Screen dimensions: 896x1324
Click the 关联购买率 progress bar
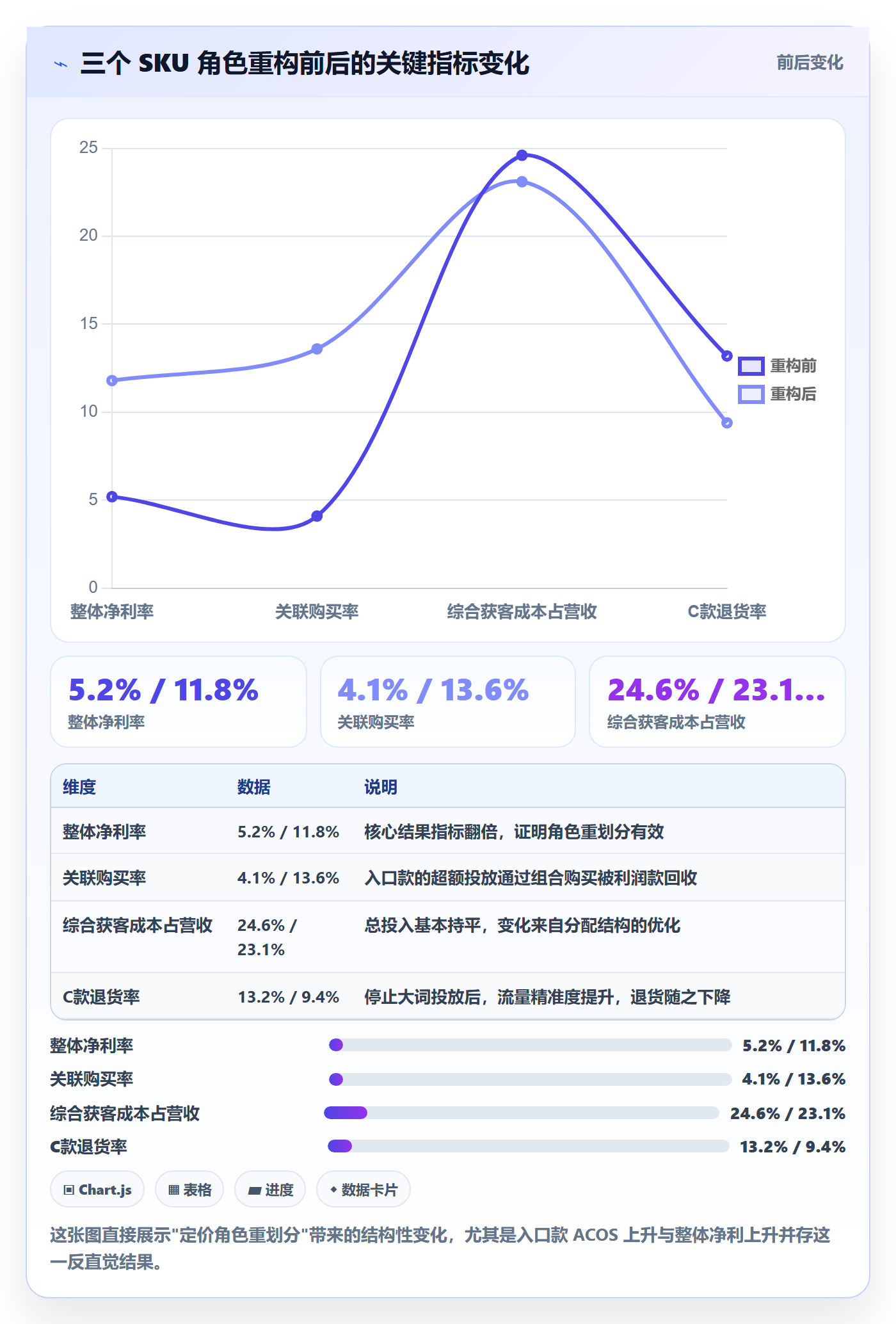[x=530, y=1079]
